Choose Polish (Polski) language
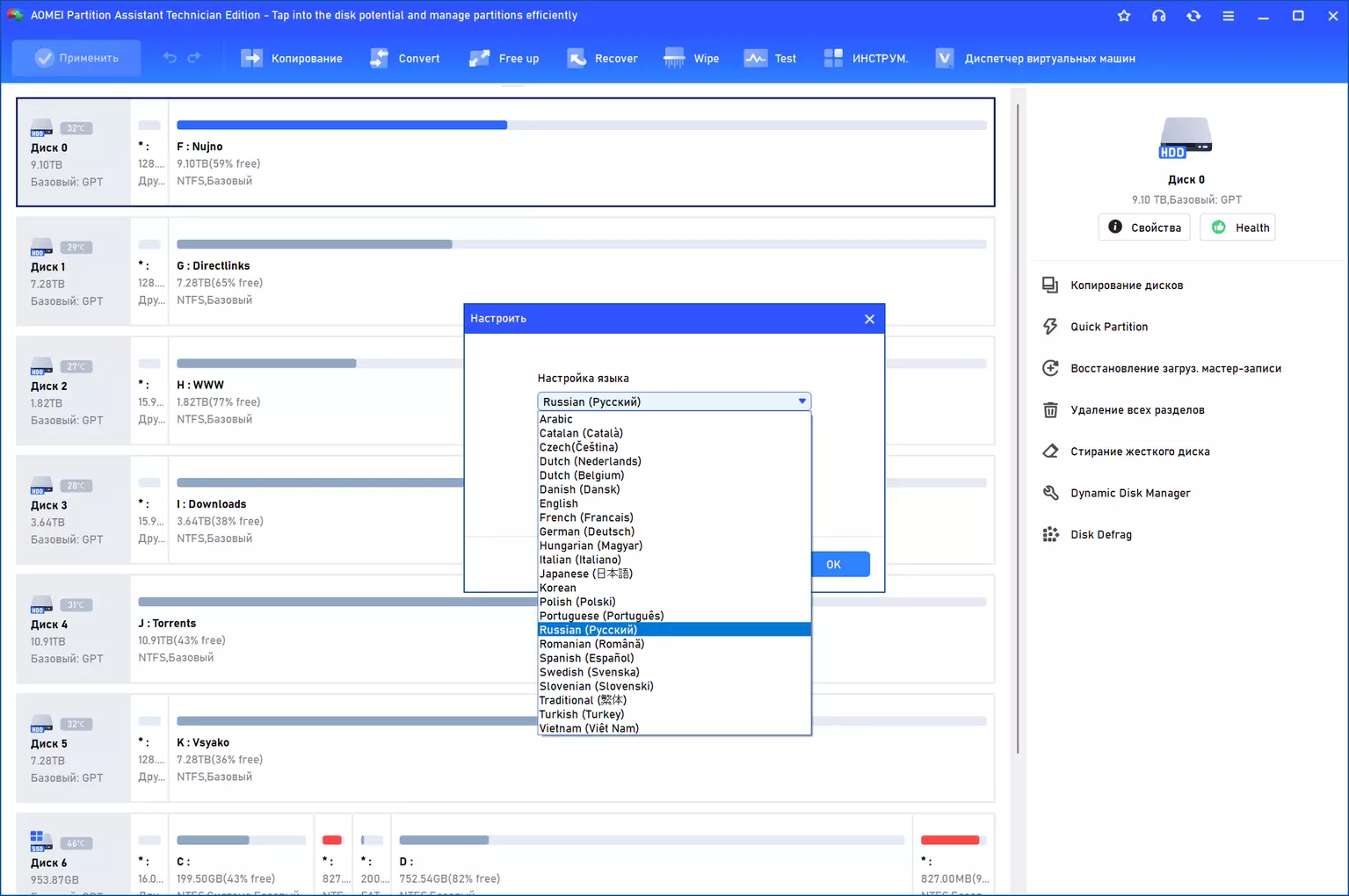The image size is (1349, 896). click(x=674, y=602)
